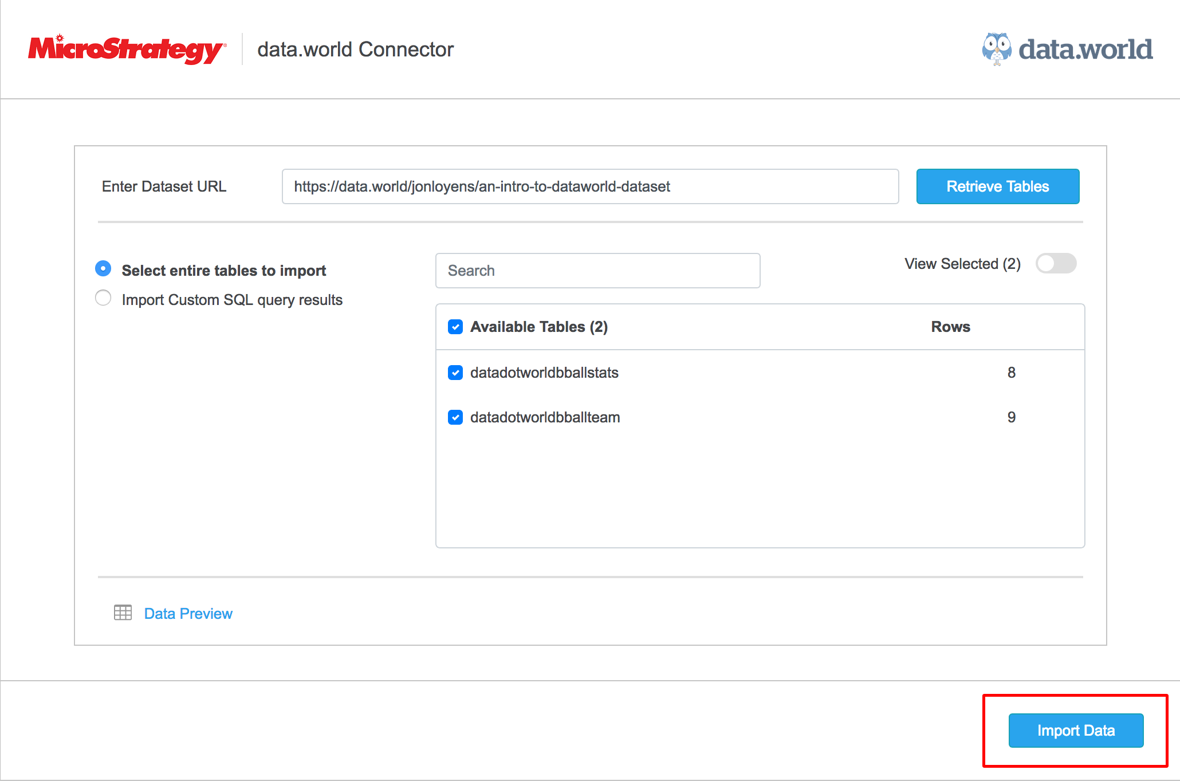This screenshot has width=1180, height=781.
Task: Click the MicroStrategy logo
Action: (x=126, y=49)
